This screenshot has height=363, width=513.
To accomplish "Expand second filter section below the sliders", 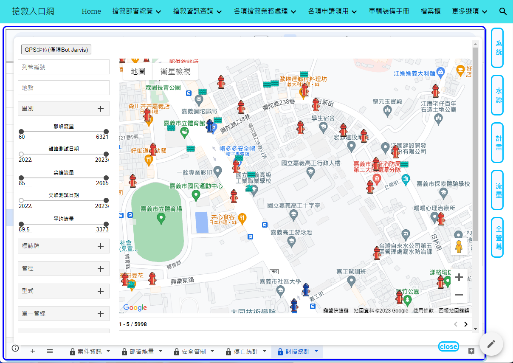I will pyautogui.click(x=64, y=269).
